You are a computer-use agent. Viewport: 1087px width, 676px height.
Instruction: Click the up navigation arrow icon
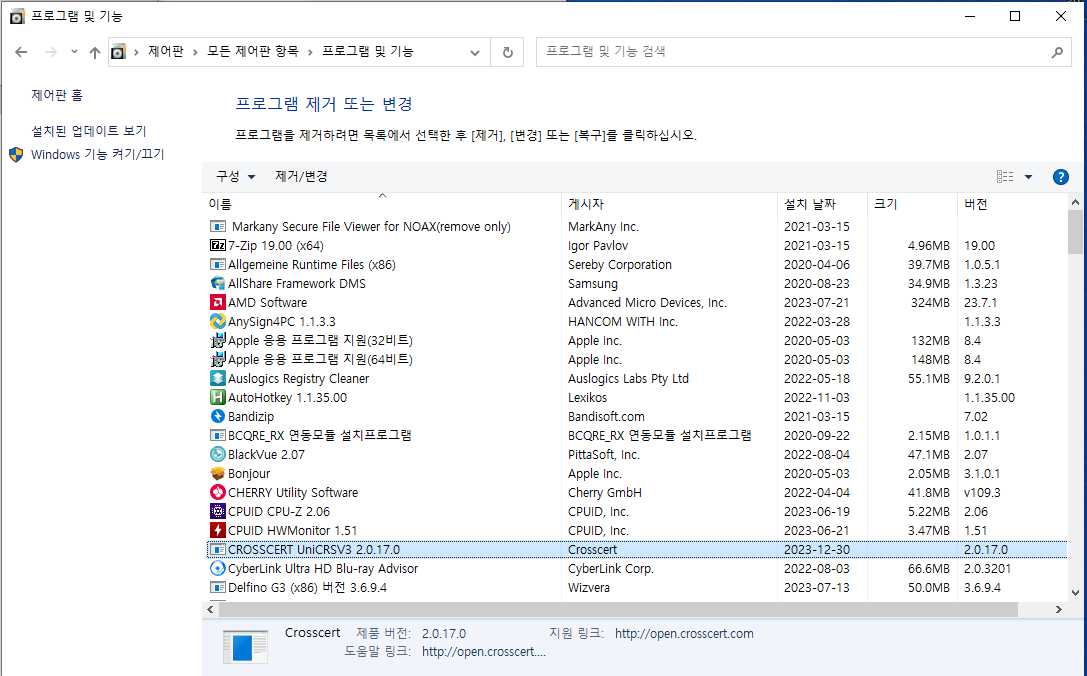pyautogui.click(x=95, y=52)
